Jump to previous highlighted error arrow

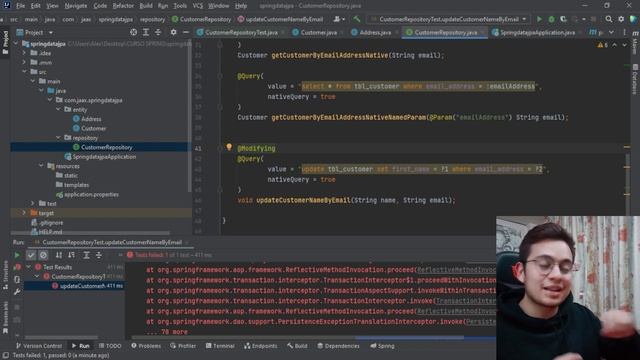tap(614, 45)
